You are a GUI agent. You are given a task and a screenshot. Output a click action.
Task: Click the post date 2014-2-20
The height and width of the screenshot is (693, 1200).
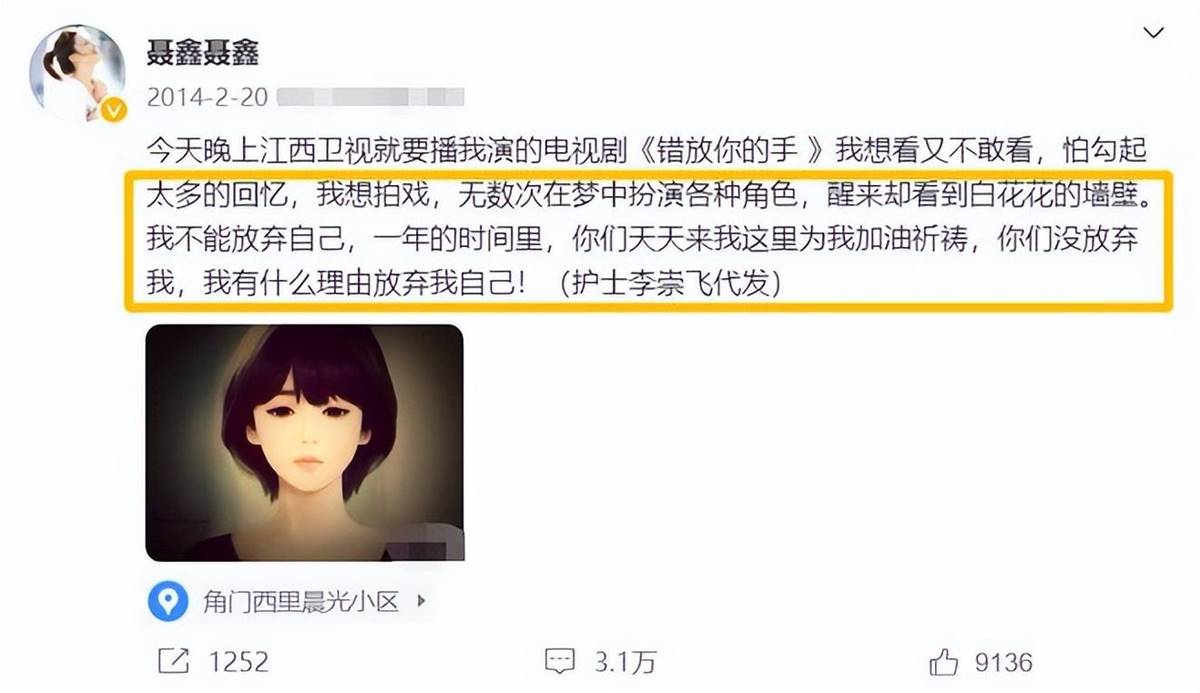coord(207,99)
